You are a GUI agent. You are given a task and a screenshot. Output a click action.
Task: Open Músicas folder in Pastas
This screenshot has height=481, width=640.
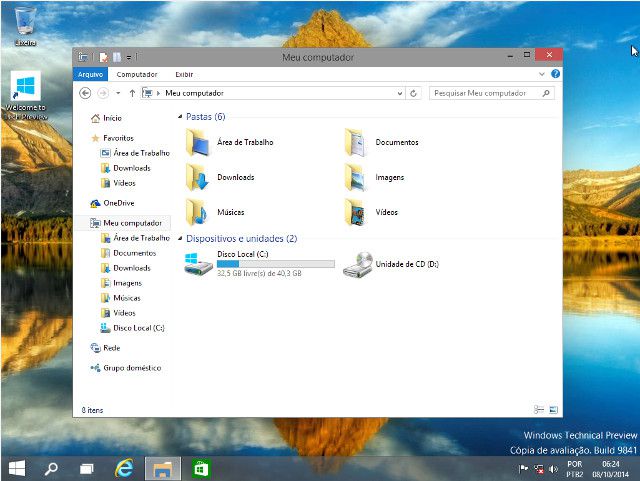[215, 212]
